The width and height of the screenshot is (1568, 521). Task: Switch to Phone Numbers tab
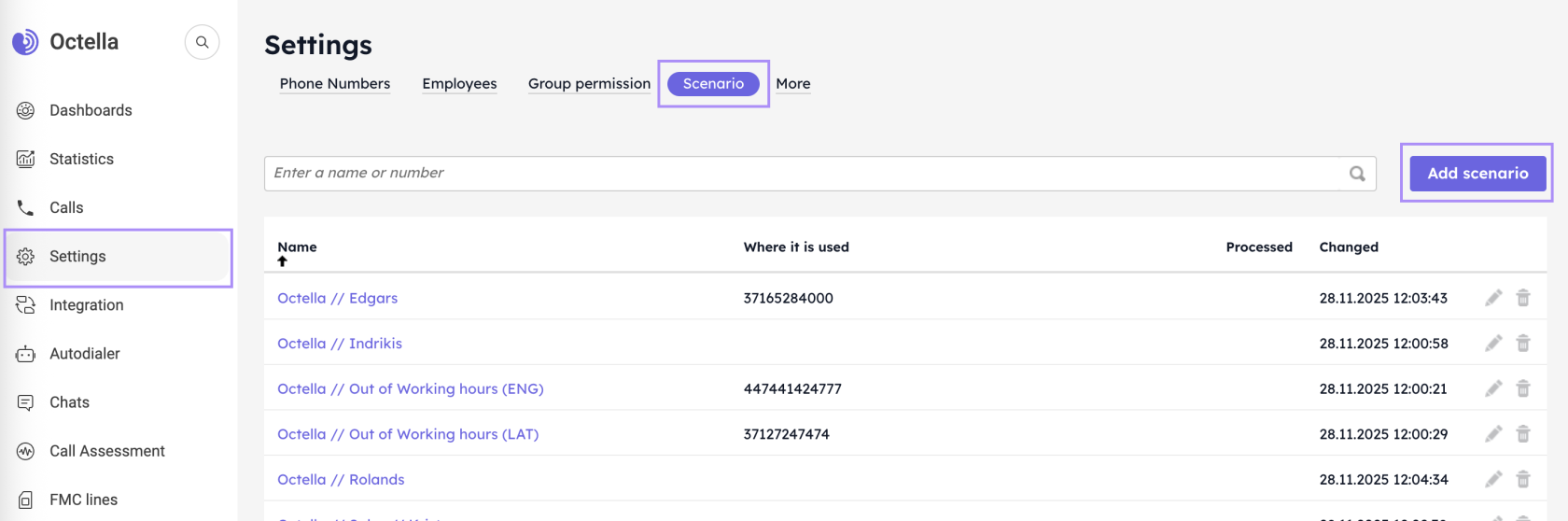[x=335, y=84]
